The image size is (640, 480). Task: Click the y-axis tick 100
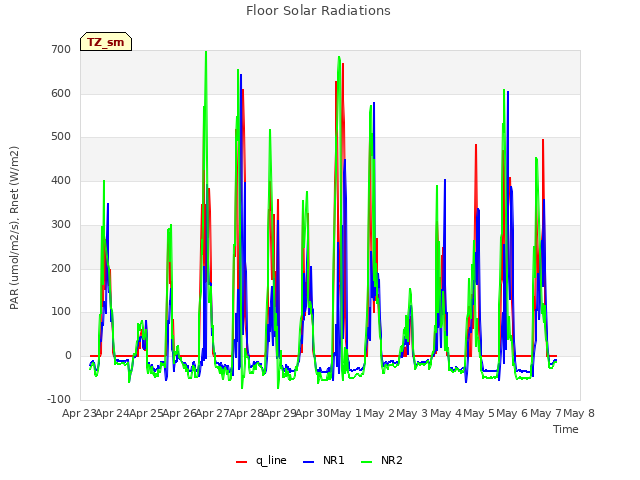61,311
